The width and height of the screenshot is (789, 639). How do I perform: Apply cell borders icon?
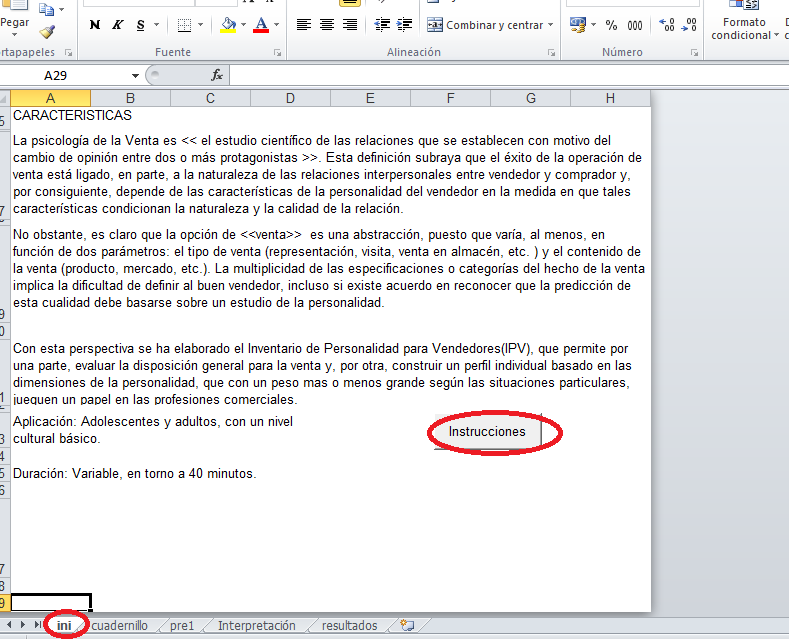tap(185, 25)
